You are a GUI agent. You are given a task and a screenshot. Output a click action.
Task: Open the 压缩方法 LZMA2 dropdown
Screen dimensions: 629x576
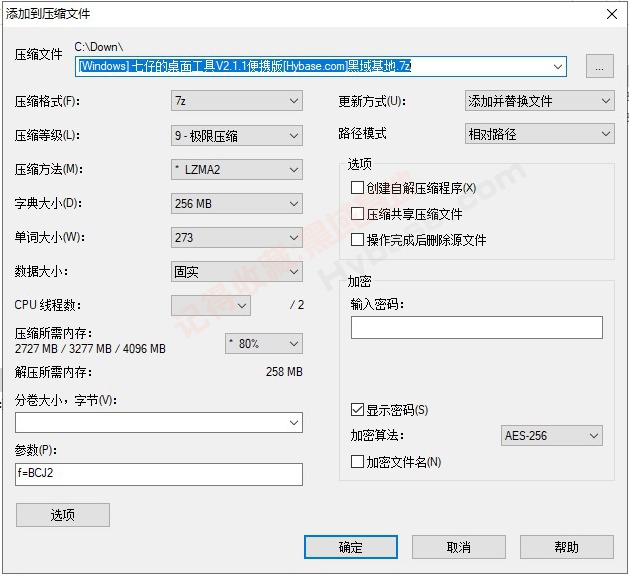237,170
